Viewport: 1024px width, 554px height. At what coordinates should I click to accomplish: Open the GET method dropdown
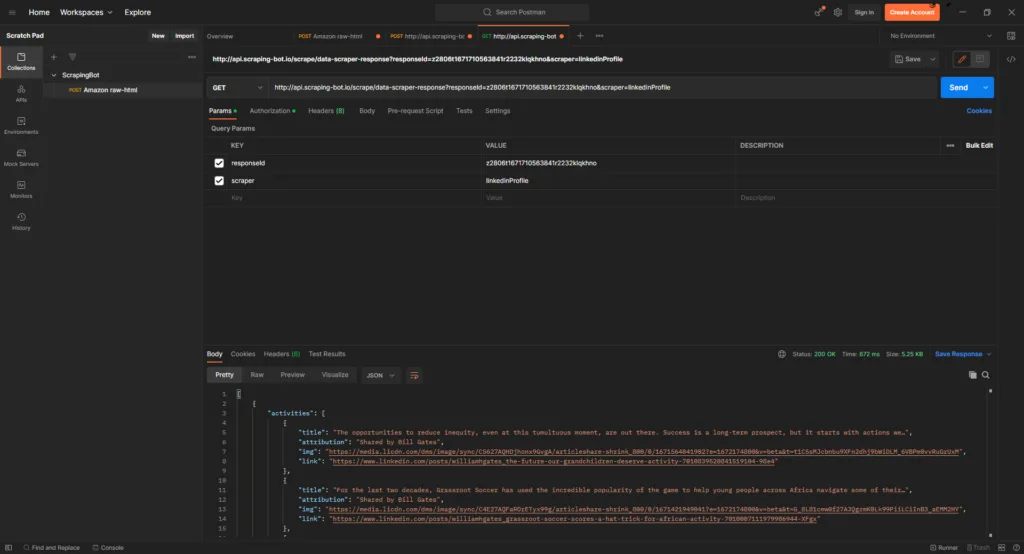[237, 88]
